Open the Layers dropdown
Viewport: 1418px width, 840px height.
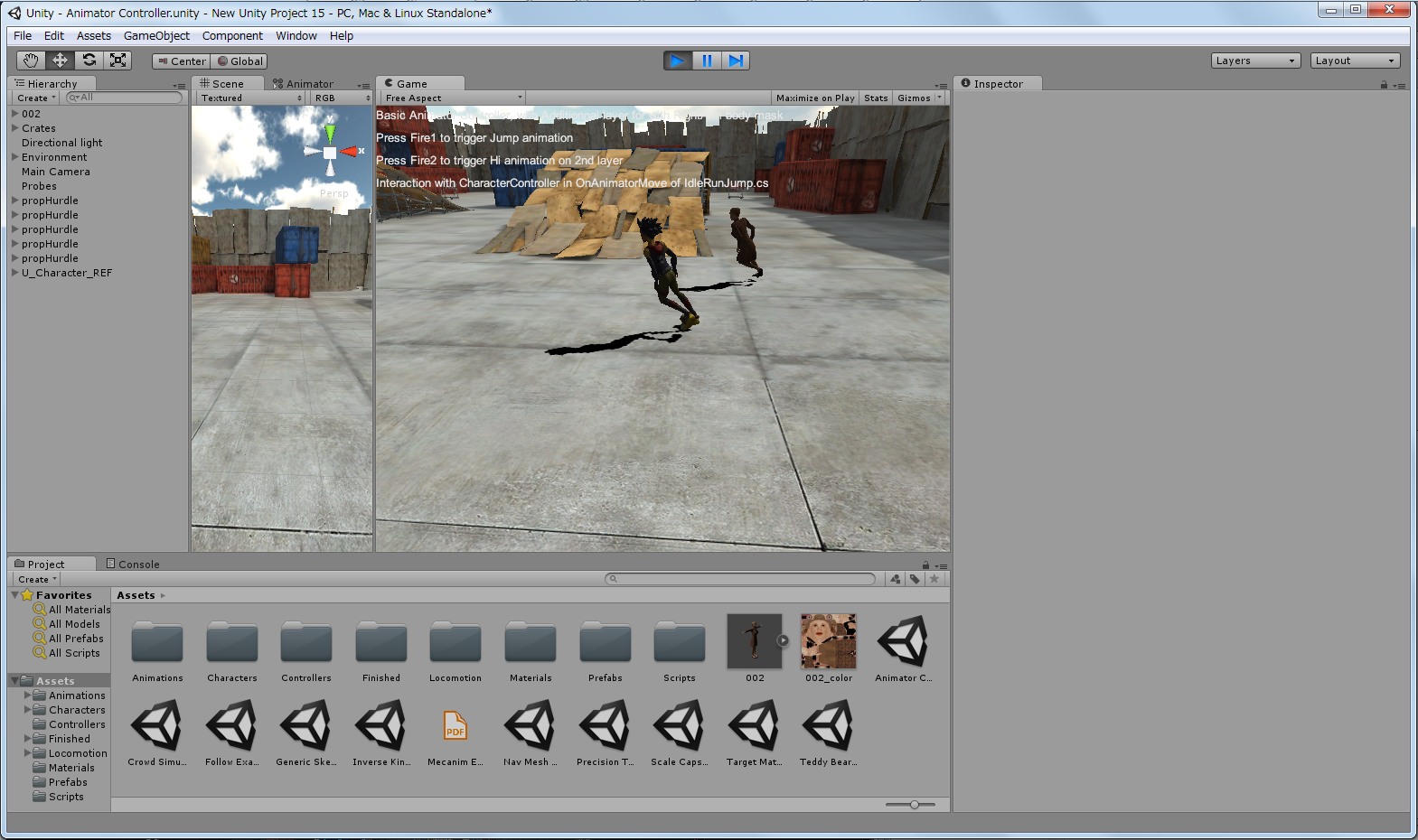click(x=1256, y=61)
